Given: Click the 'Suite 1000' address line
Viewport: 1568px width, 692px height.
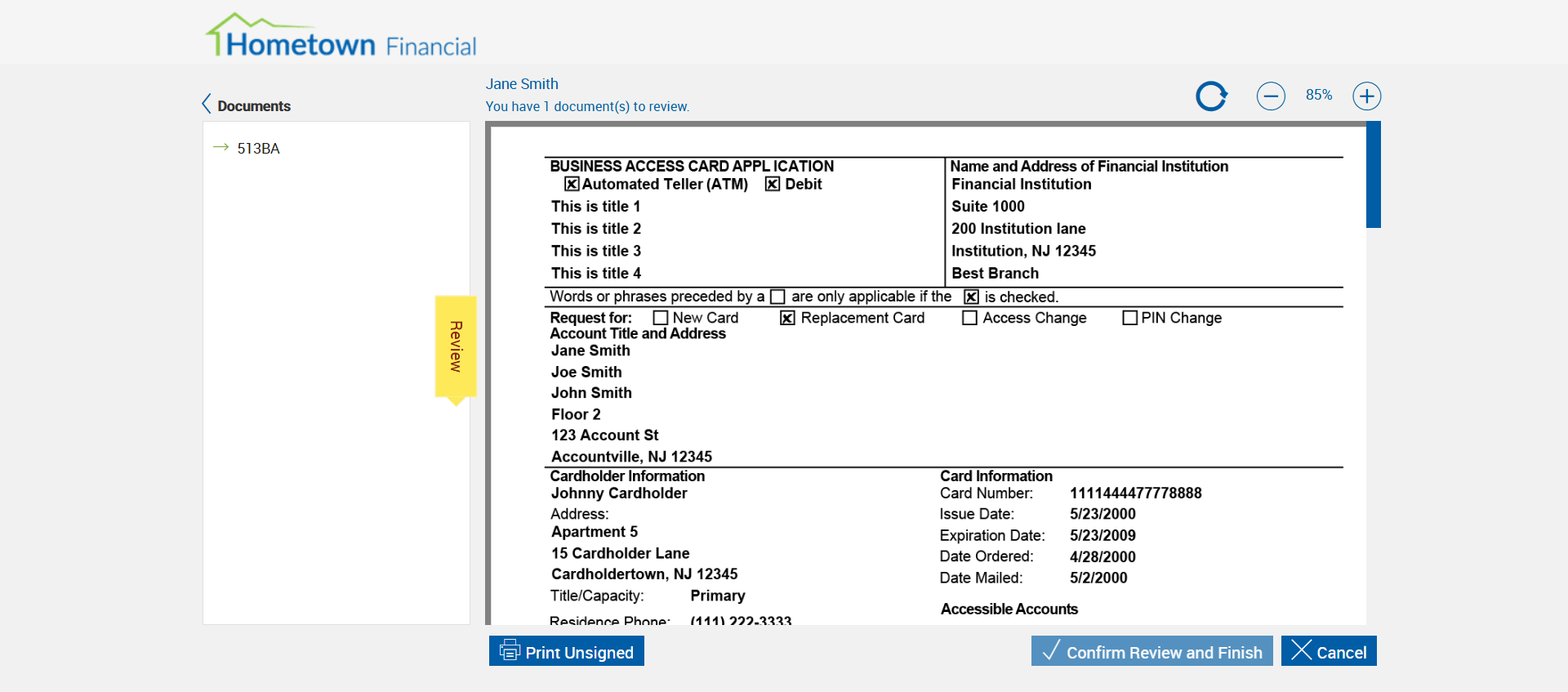Looking at the screenshot, I should click(x=988, y=207).
